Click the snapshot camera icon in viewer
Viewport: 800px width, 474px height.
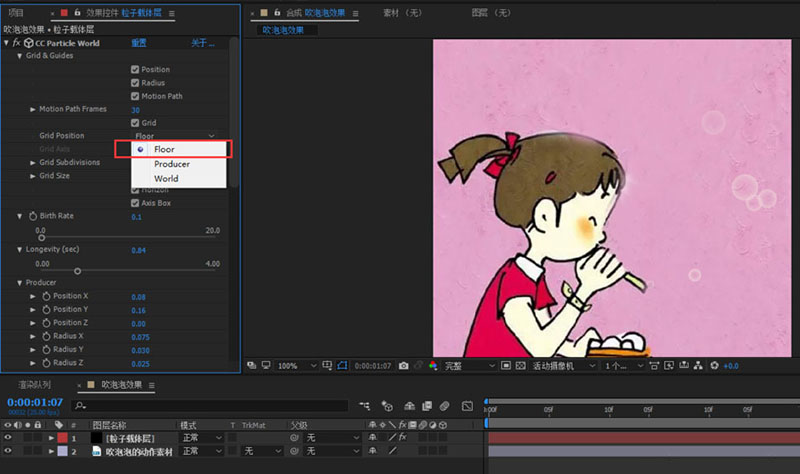coord(403,366)
